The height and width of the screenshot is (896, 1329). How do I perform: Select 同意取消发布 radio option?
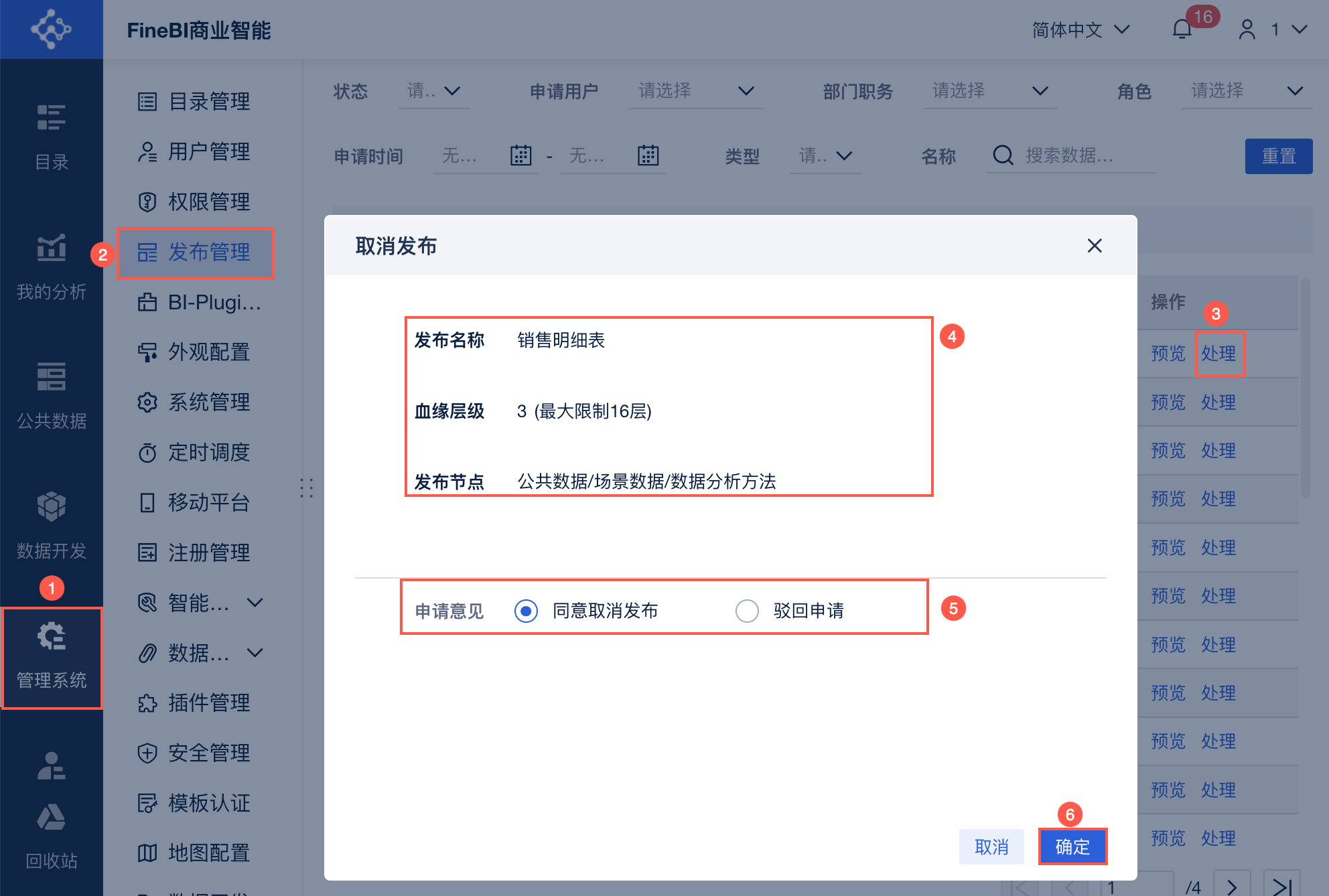point(526,611)
